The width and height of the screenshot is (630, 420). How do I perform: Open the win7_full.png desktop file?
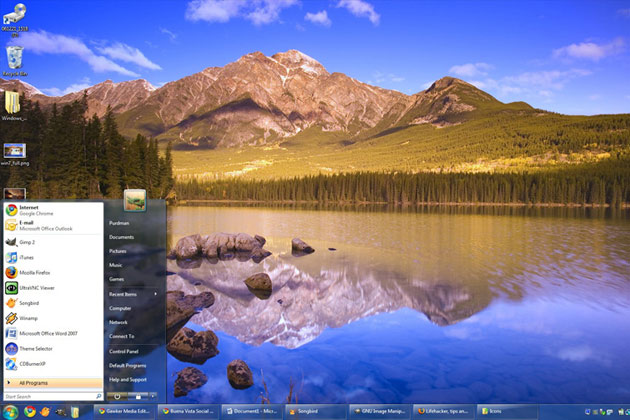pos(15,153)
